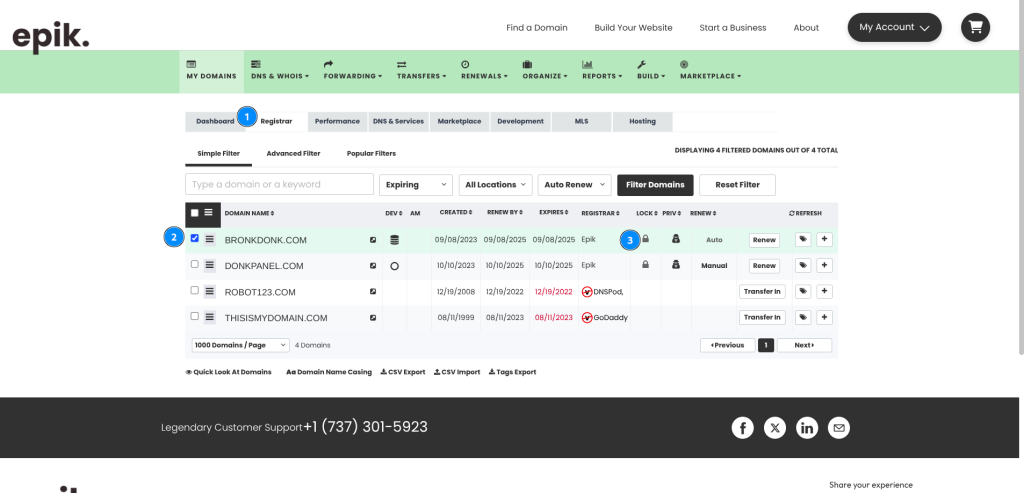The image size is (1024, 493).
Task: Open the Expiring filter dropdown
Action: tap(416, 185)
